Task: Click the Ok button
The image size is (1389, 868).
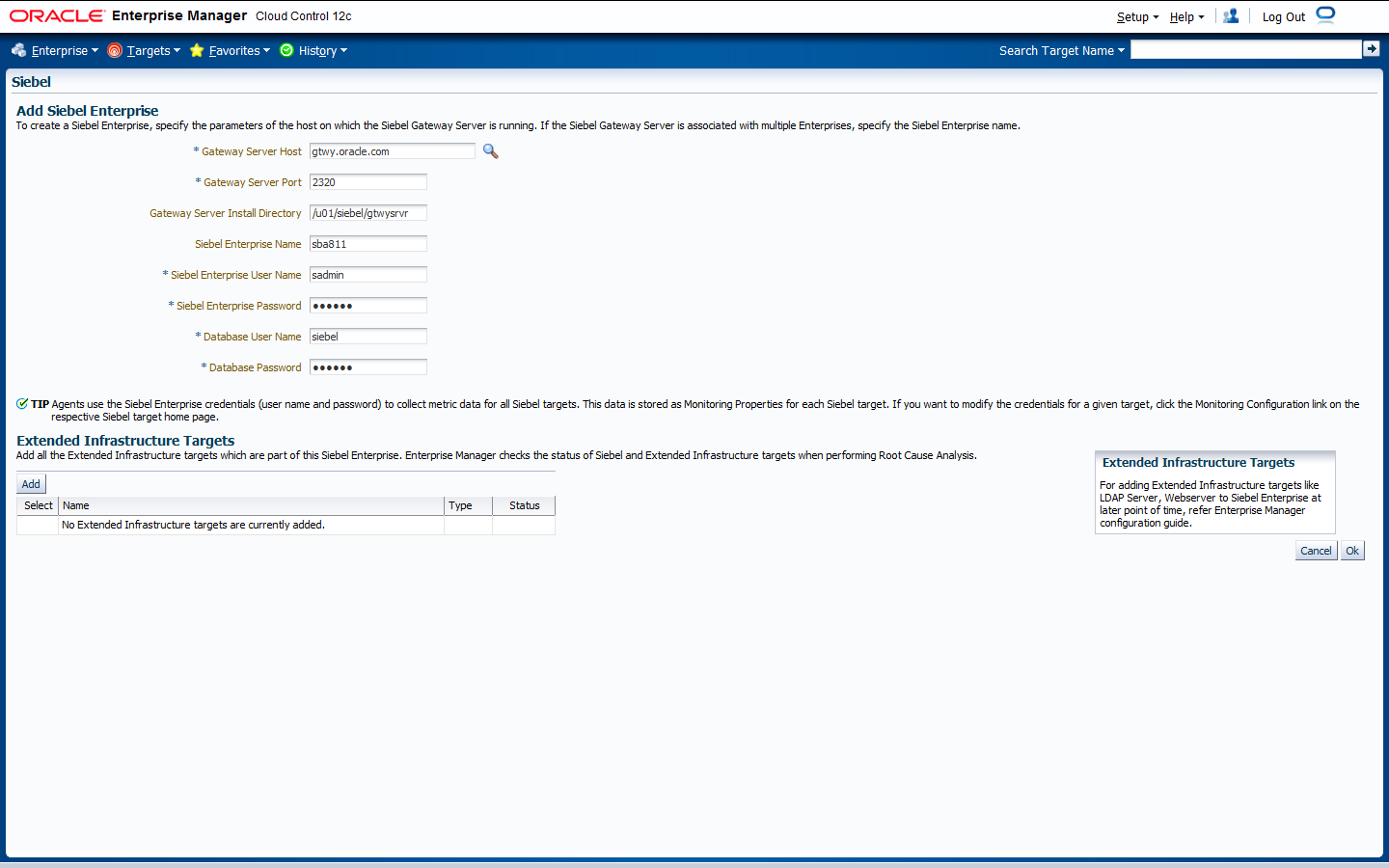Action: [1352, 551]
